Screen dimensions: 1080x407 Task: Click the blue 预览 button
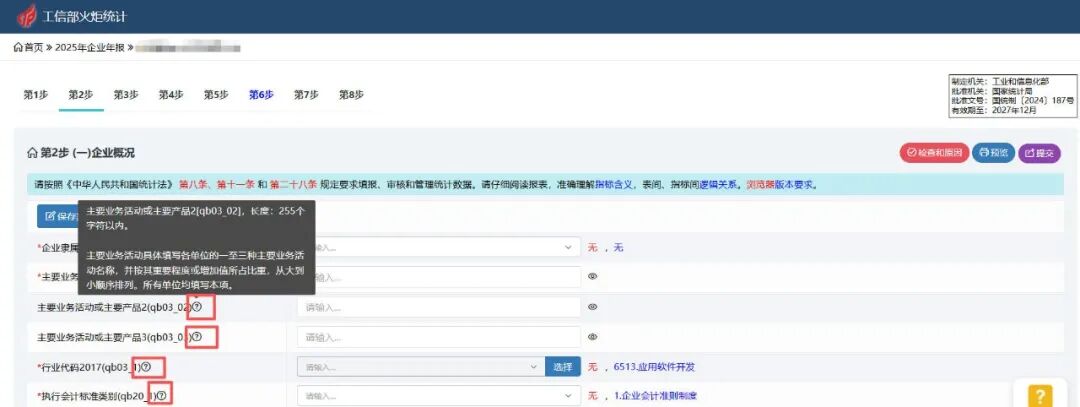(993, 153)
